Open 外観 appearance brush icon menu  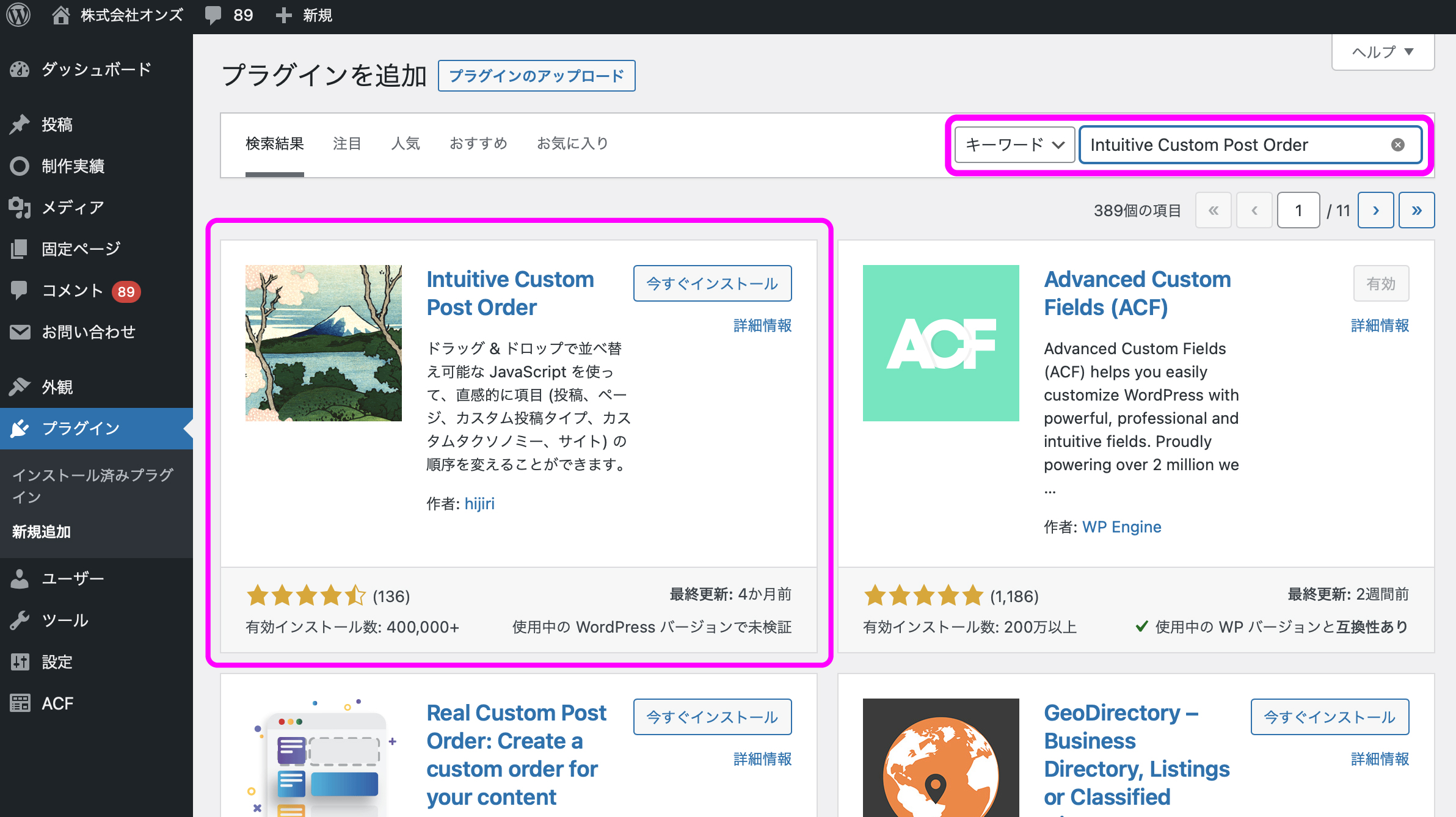[x=20, y=387]
